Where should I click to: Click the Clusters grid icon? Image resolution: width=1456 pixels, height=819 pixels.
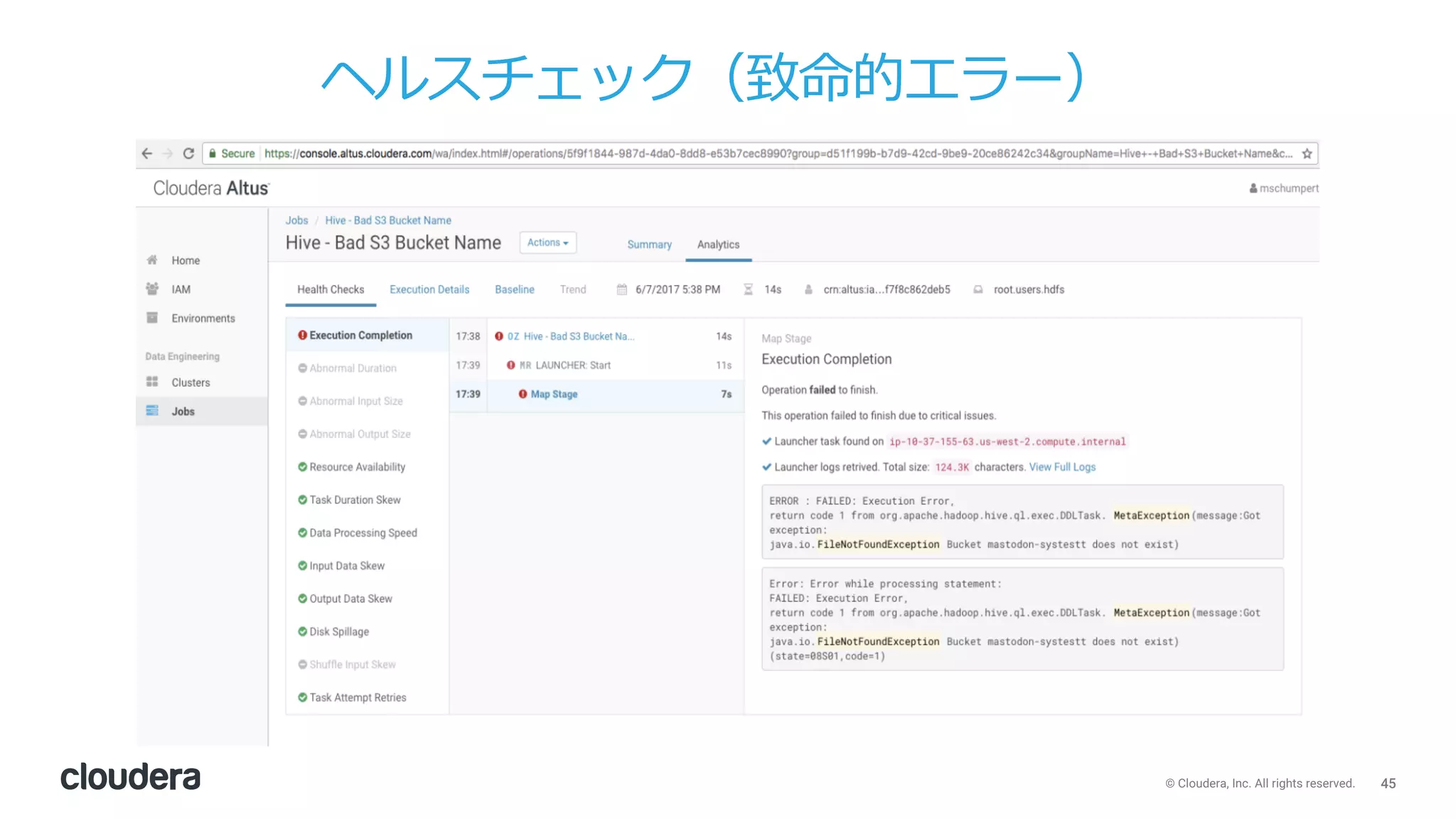point(152,382)
